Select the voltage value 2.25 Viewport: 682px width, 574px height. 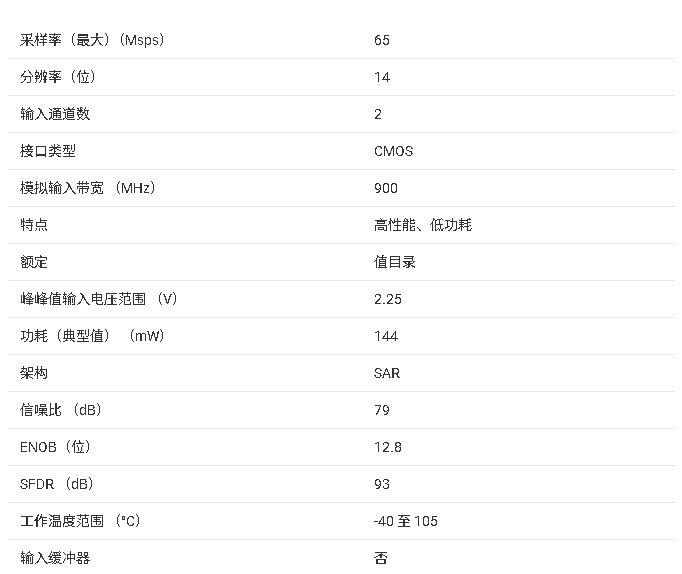(x=388, y=299)
